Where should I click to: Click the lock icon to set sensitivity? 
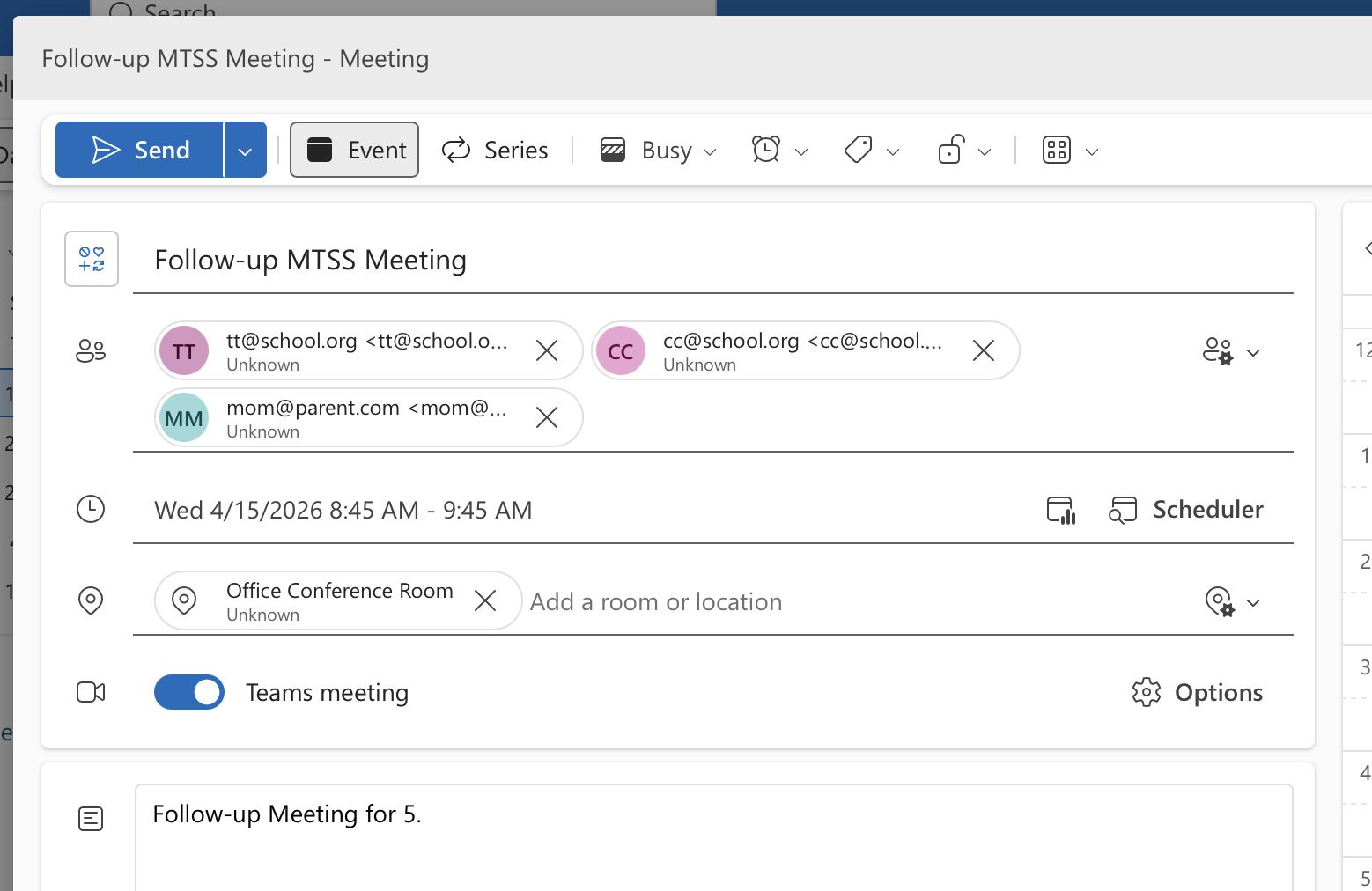coord(951,150)
